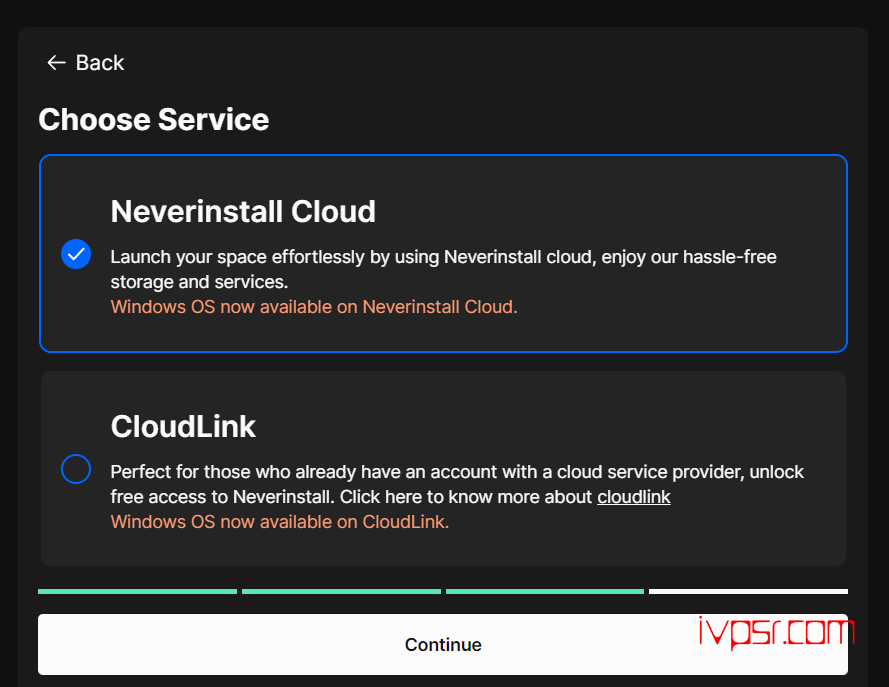Click the first green progress step bar
The height and width of the screenshot is (687, 889).
(x=137, y=591)
